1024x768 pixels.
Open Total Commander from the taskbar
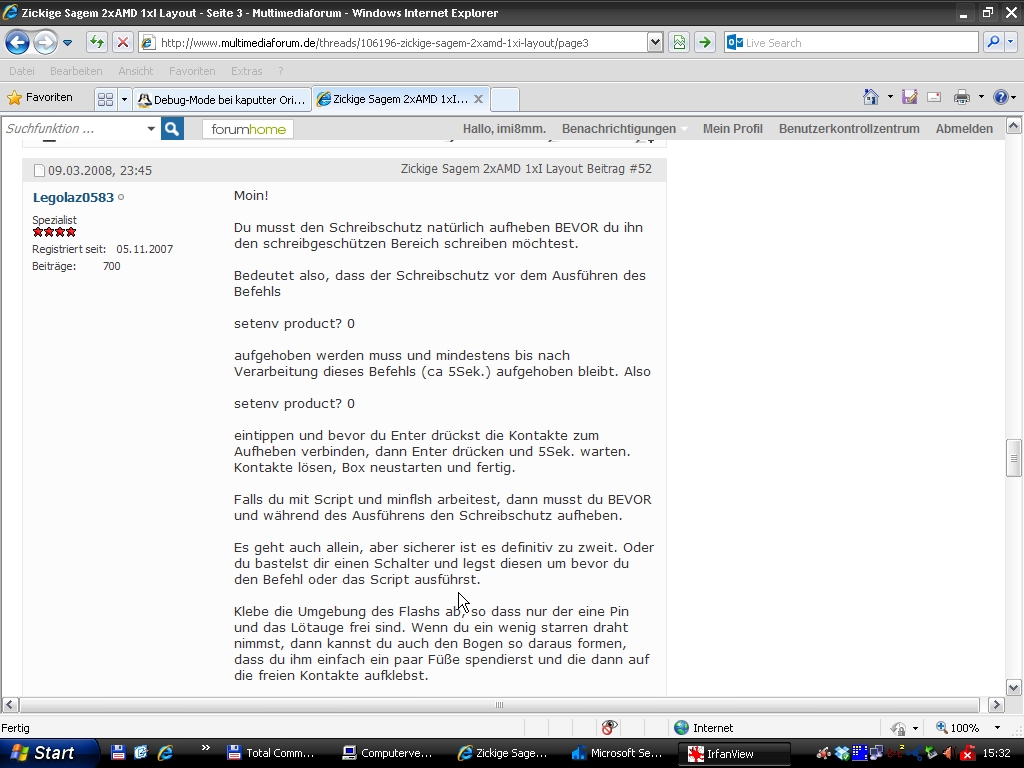(x=270, y=753)
